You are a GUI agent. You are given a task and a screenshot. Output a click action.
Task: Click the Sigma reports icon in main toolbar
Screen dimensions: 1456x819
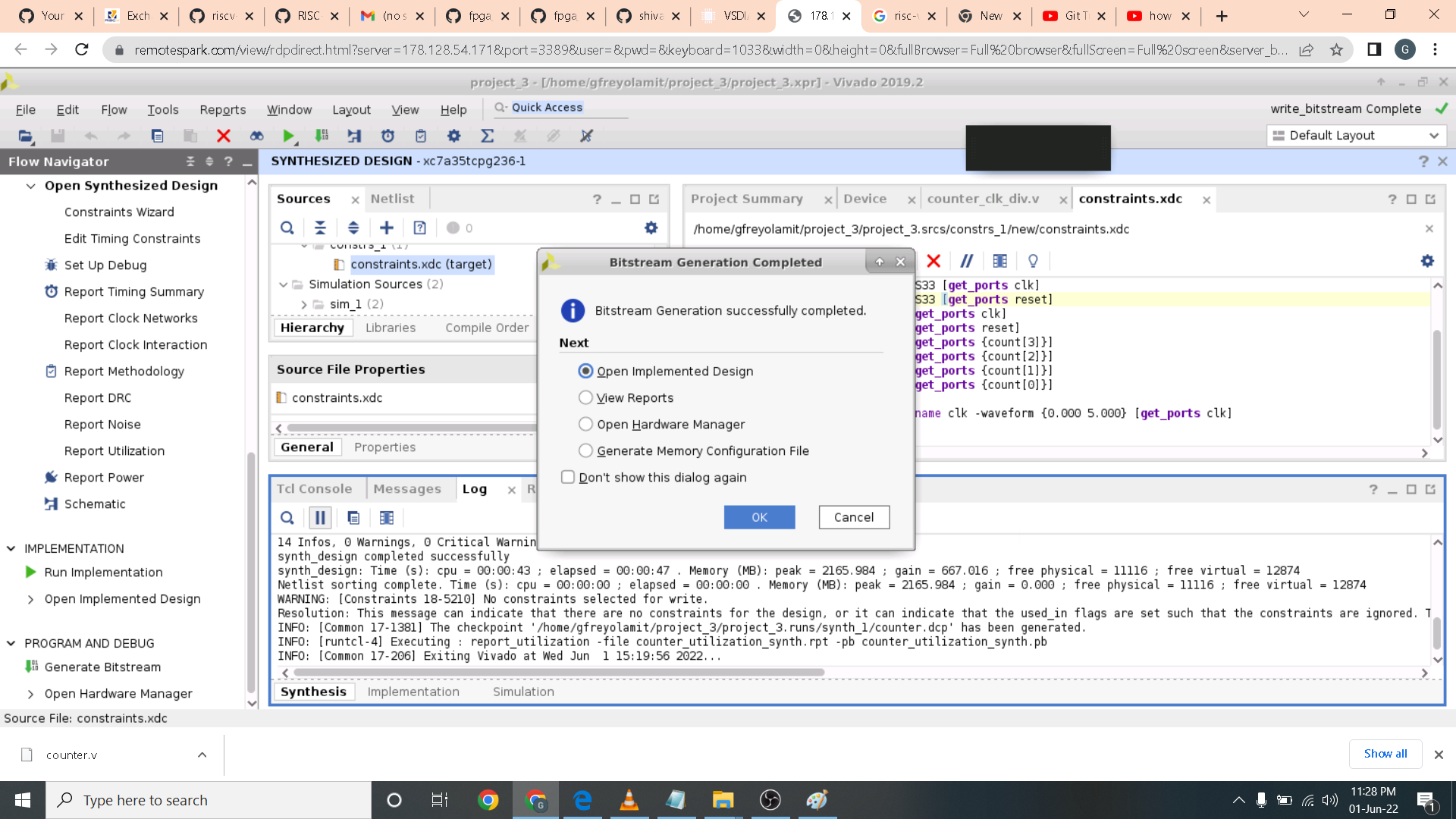point(487,136)
